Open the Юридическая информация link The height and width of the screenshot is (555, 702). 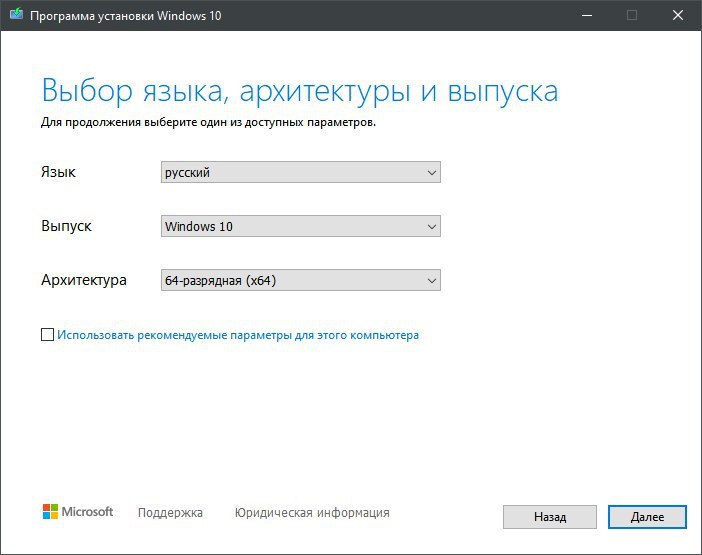(312, 512)
